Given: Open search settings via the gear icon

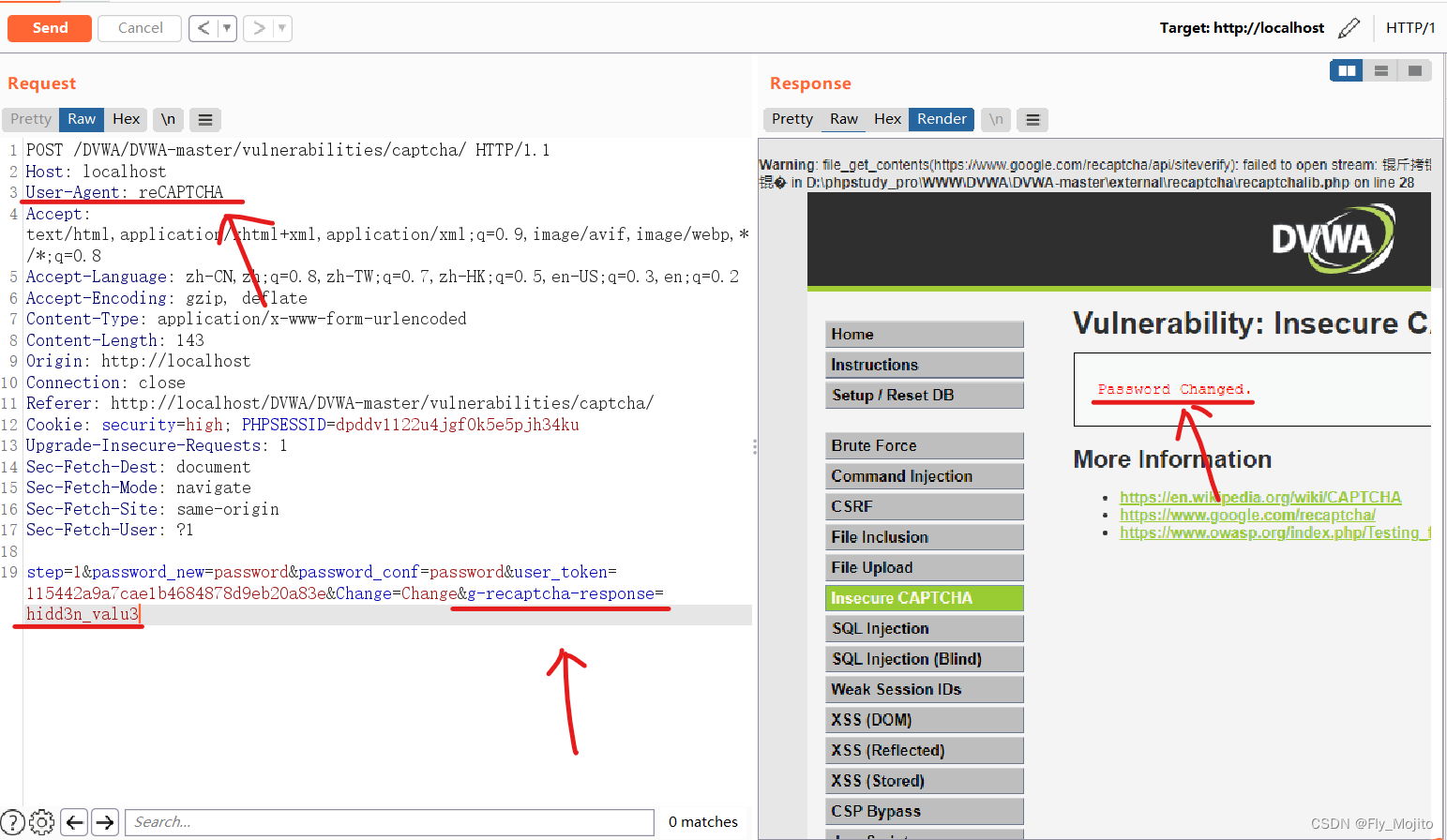Looking at the screenshot, I should [41, 822].
